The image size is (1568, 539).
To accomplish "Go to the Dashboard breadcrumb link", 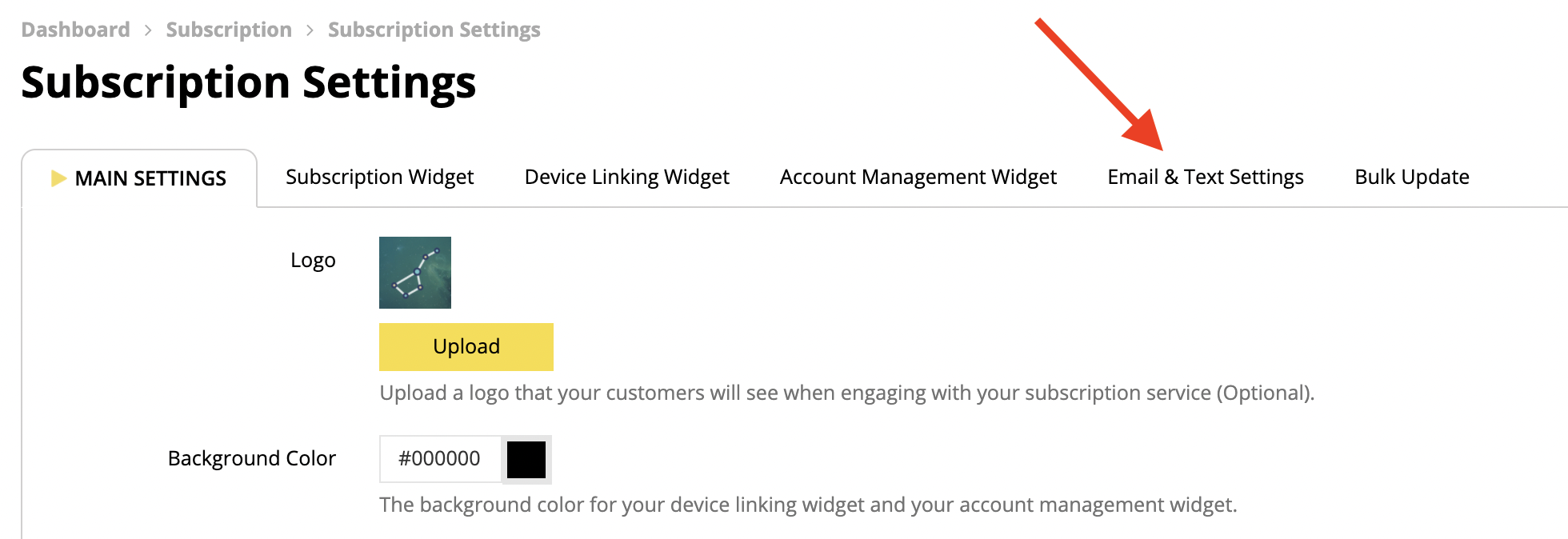I will click(x=75, y=30).
